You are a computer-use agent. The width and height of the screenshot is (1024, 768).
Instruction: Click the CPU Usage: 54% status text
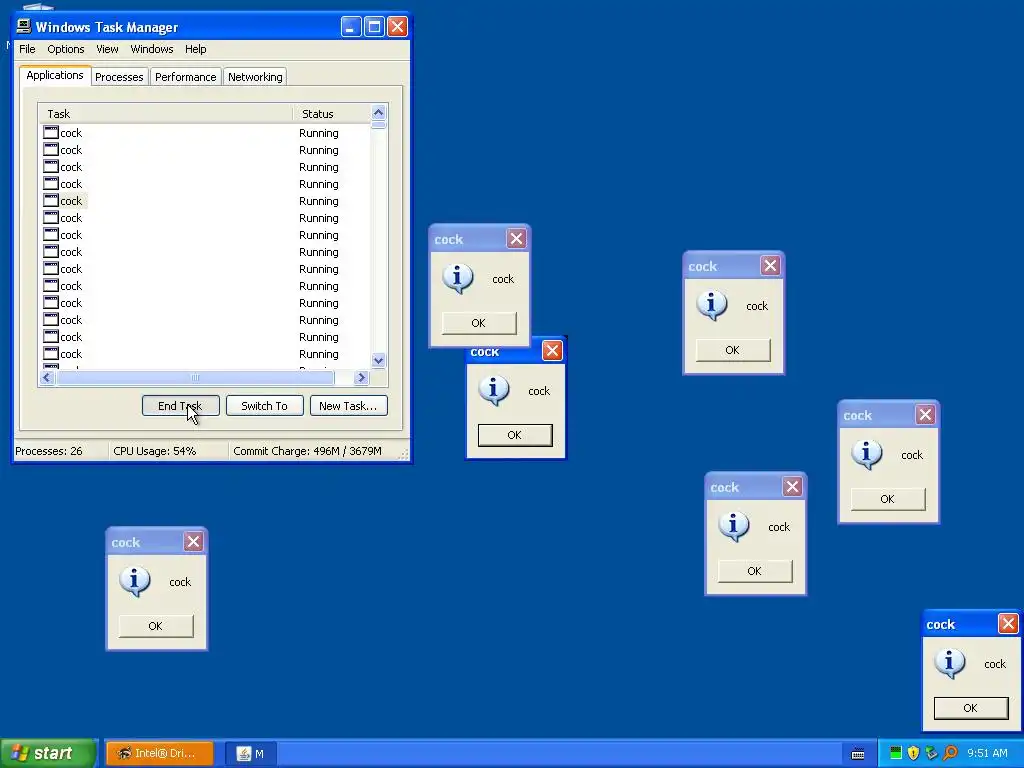(155, 451)
